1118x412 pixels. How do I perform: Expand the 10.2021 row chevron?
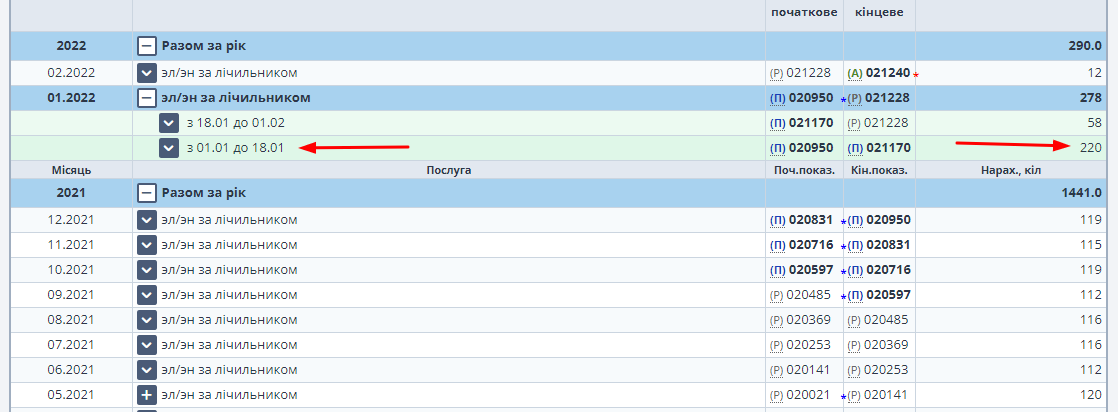[147, 270]
